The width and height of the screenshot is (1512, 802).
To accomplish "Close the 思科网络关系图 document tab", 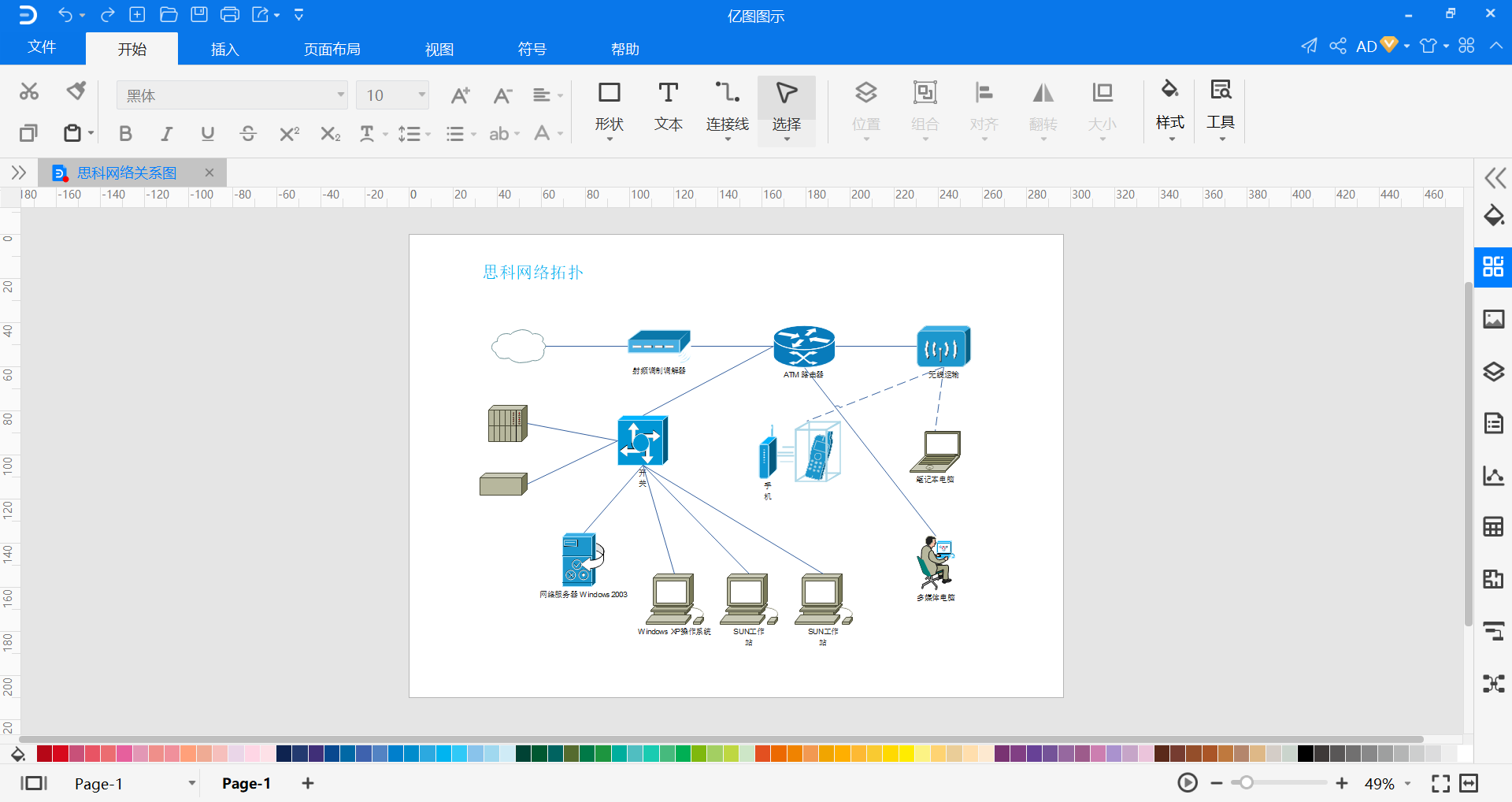I will click(209, 173).
